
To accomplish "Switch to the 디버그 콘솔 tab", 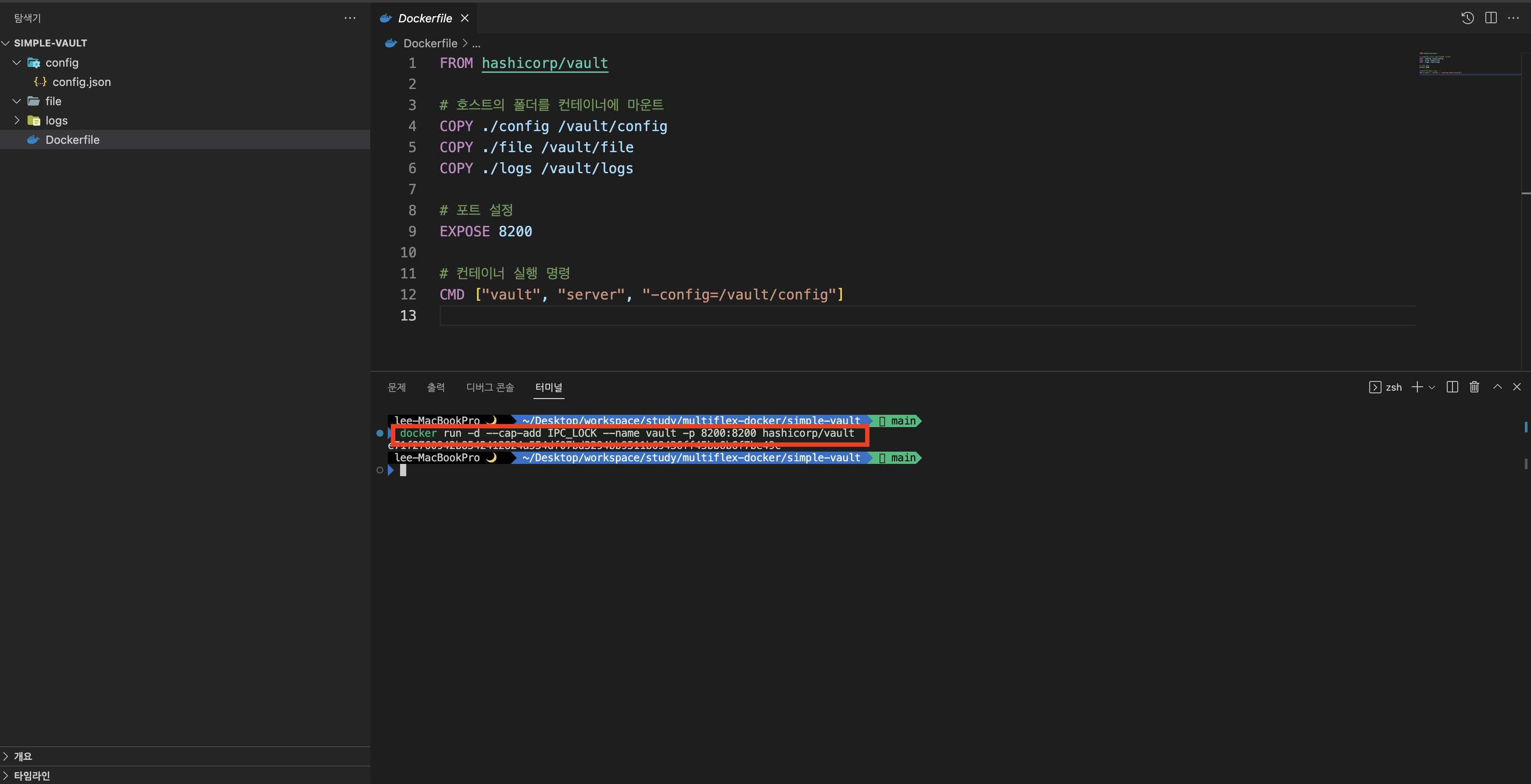I will [490, 387].
